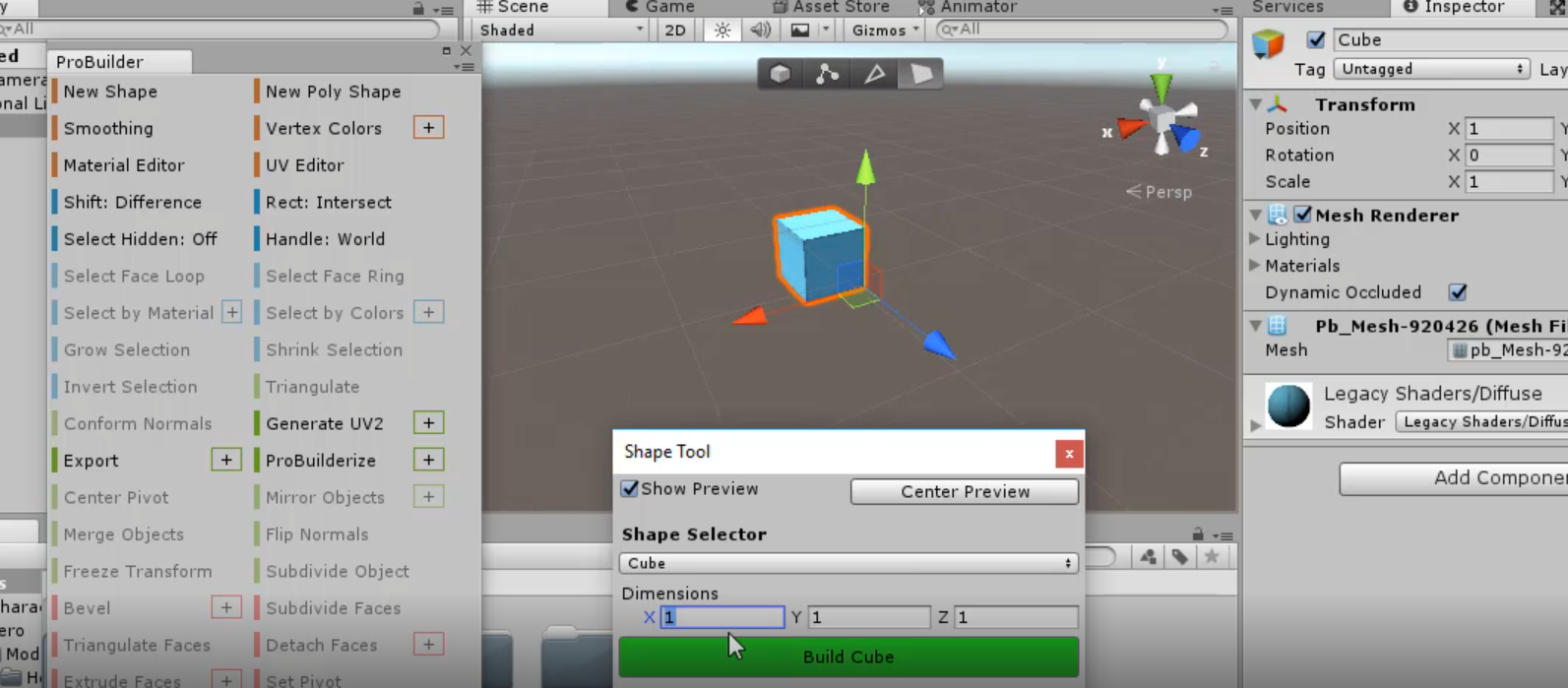Toggle the Cube active checkbox in Inspector
This screenshot has height=688, width=1568.
pyautogui.click(x=1315, y=39)
